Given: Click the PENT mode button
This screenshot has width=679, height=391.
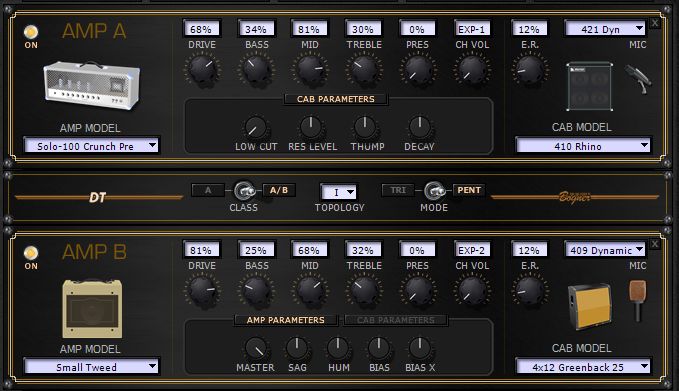Looking at the screenshot, I should [x=469, y=190].
